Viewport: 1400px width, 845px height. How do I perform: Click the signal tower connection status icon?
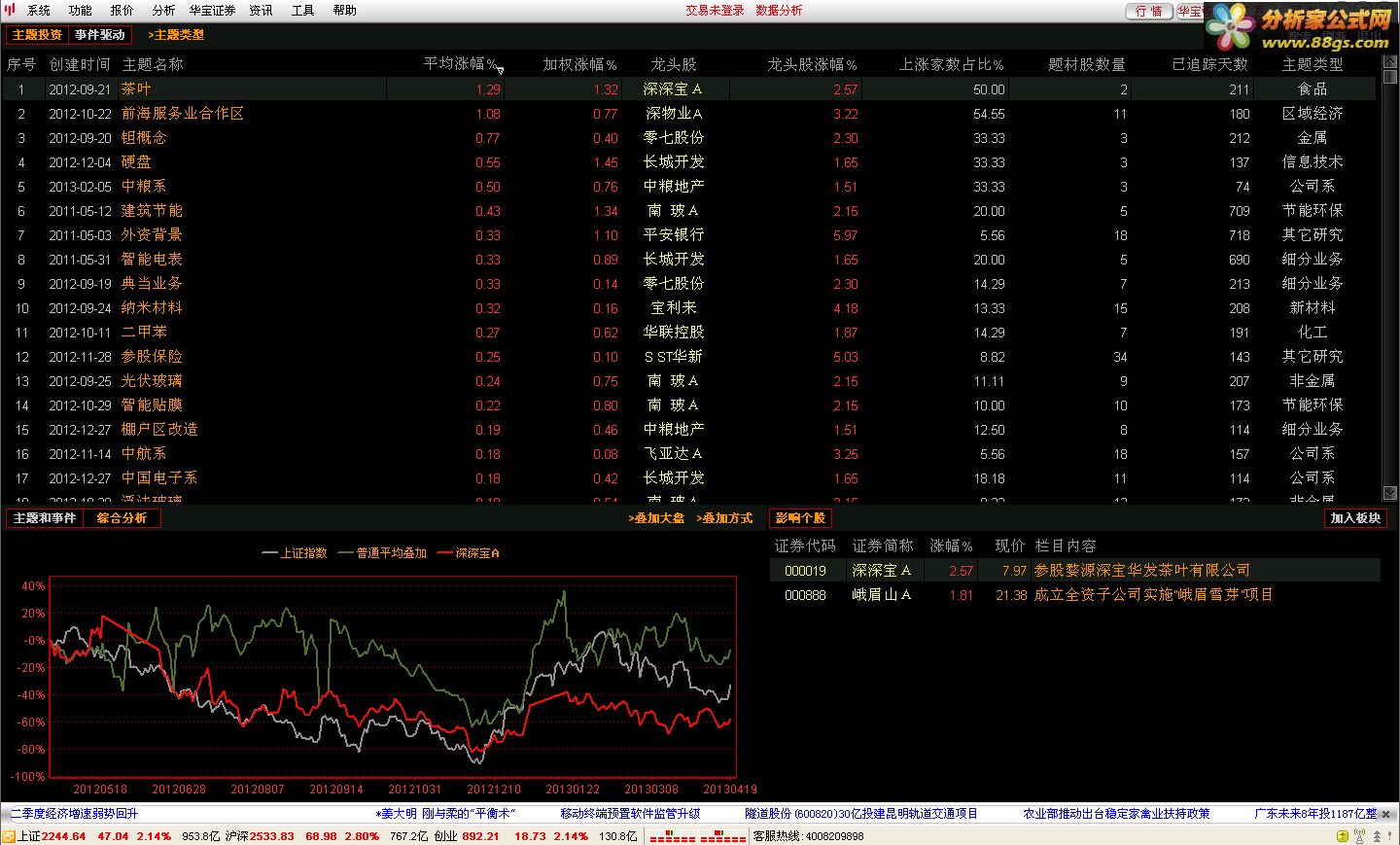pos(1359,835)
